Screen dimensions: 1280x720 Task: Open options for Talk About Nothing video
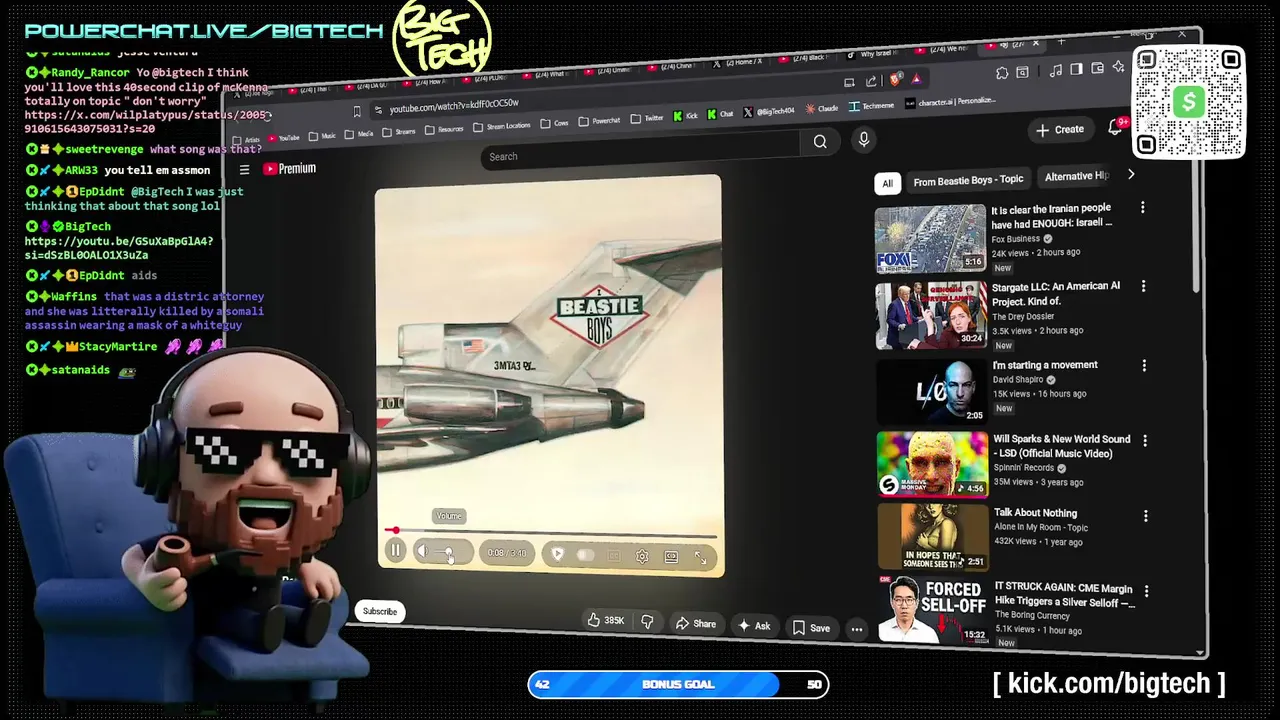click(x=1145, y=516)
